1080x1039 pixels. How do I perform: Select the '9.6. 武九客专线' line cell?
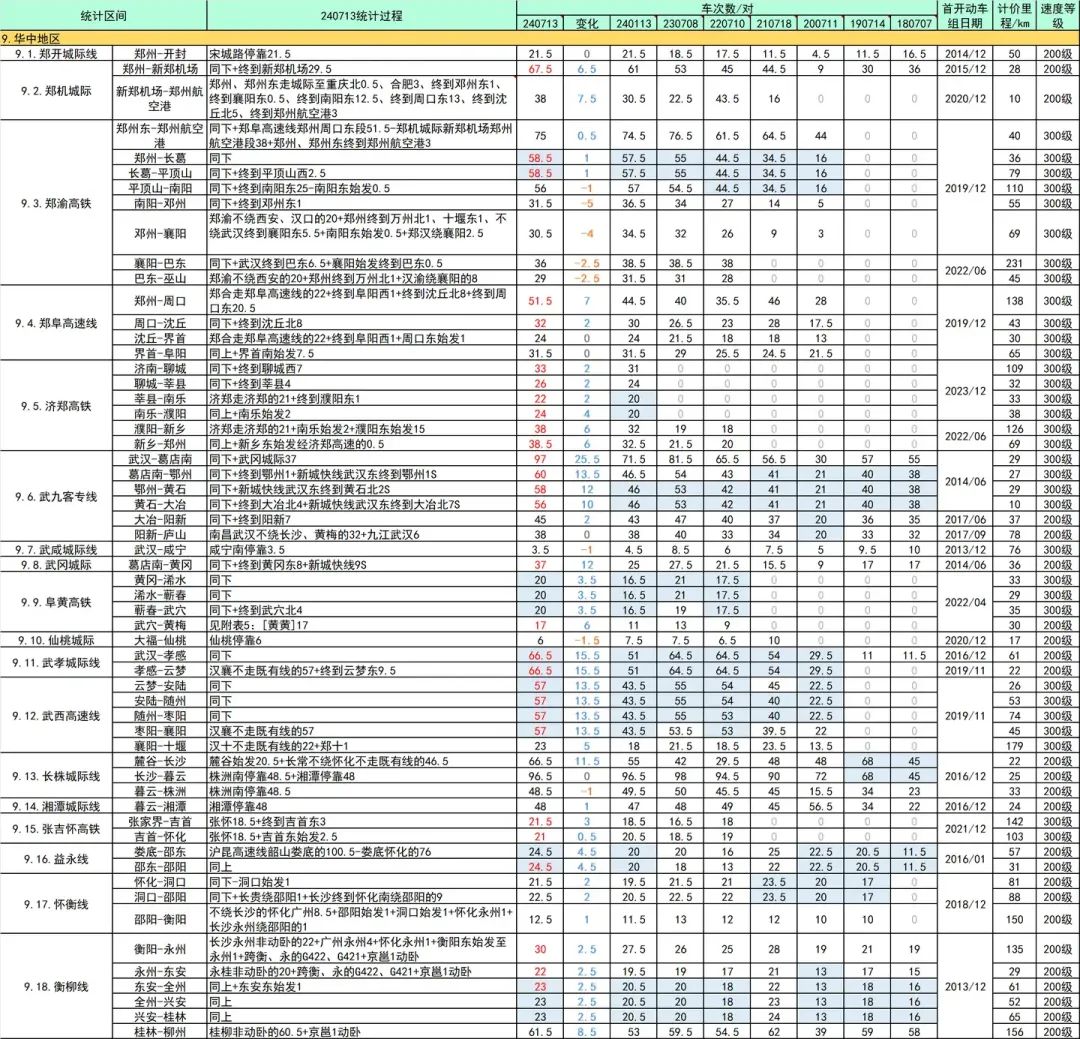point(56,497)
